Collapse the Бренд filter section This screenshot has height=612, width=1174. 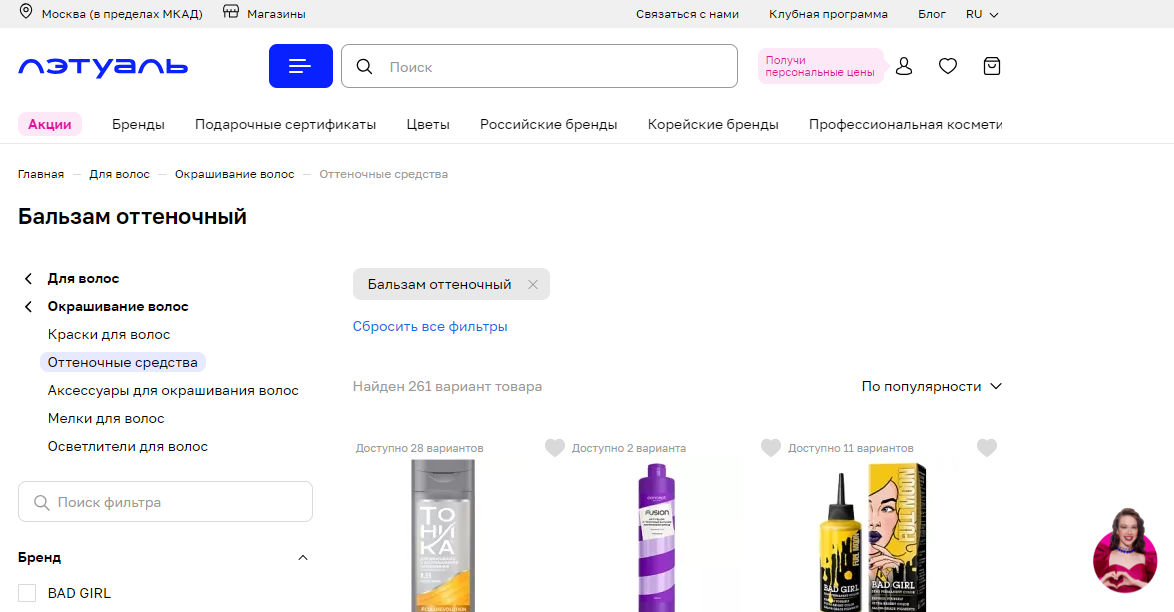[303, 558]
